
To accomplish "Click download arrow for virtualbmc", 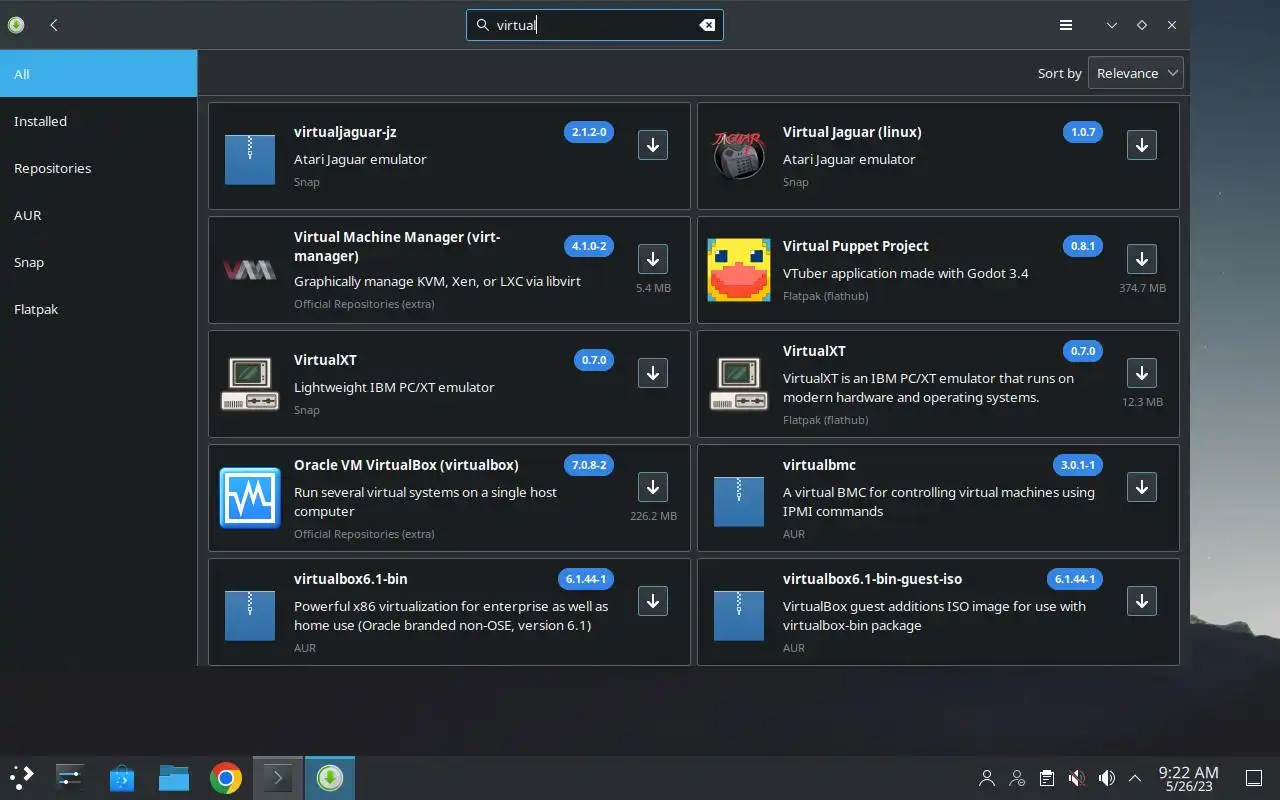I will point(1142,487).
